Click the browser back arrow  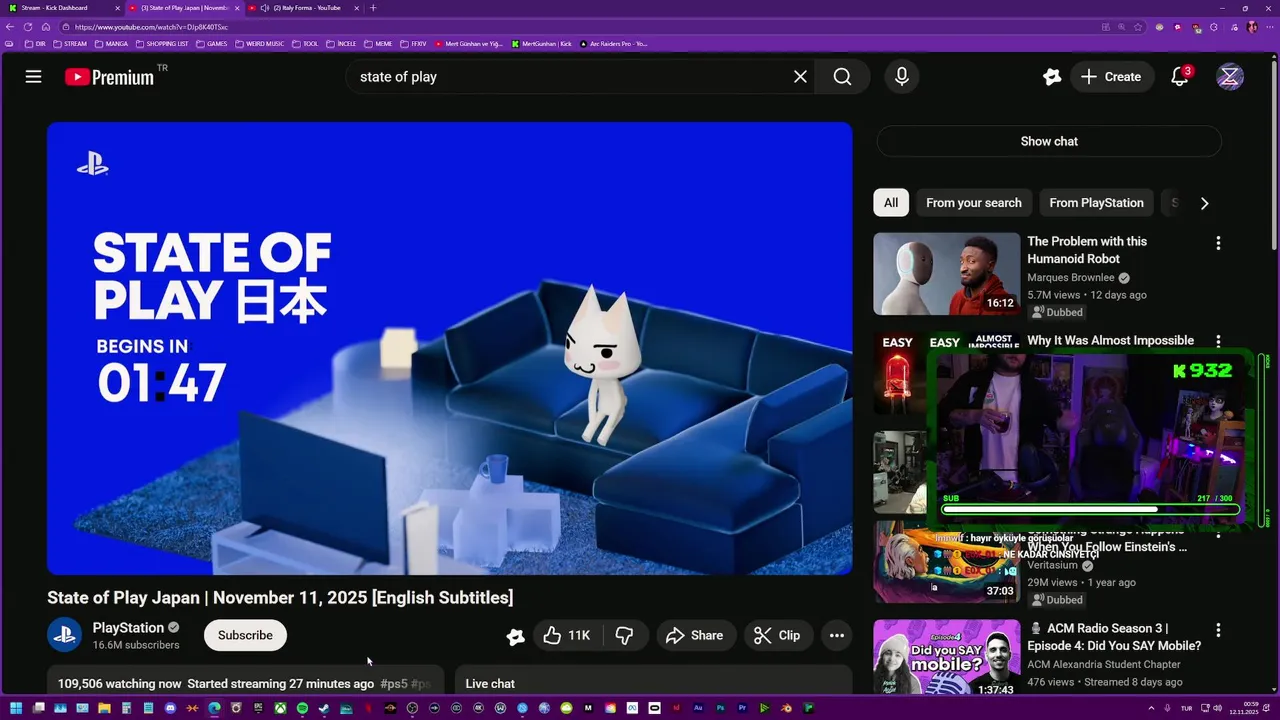[x=10, y=27]
